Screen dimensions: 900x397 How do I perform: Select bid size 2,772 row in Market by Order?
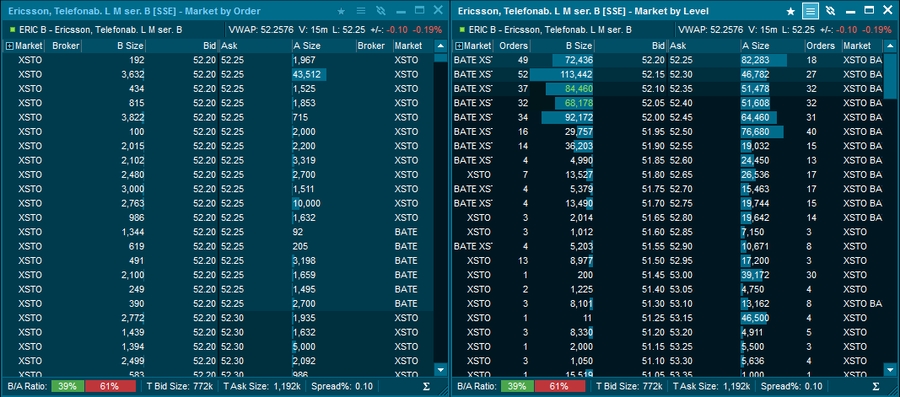coord(133,318)
